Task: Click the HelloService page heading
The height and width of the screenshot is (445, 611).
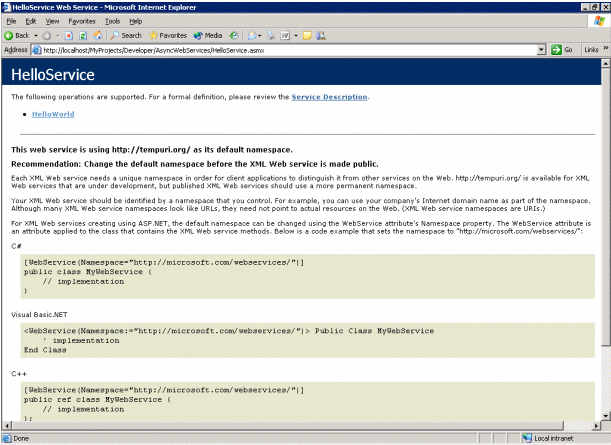Action: coord(53,74)
